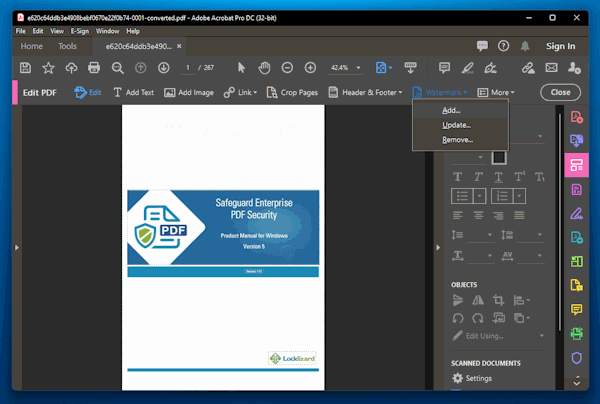Screen dimensions: 600x404
Task: Expand the Link dropdown
Action: 255,93
